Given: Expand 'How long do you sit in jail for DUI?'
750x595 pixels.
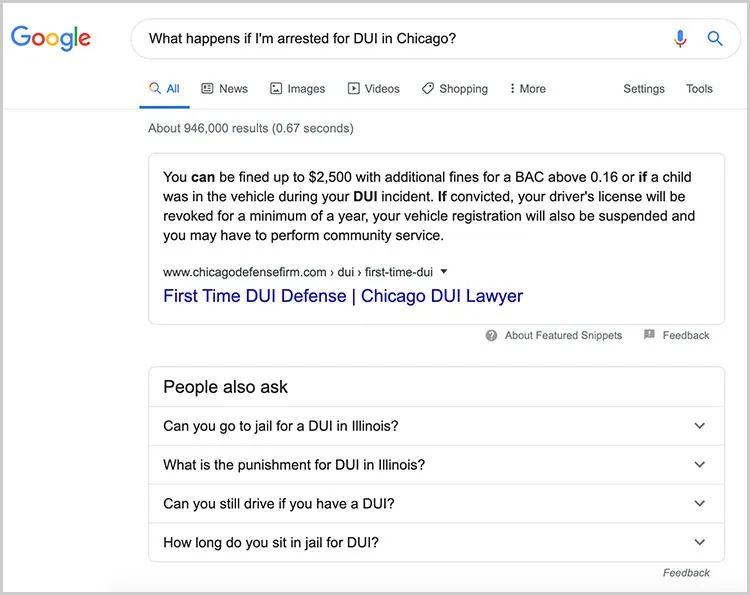Looking at the screenshot, I should tap(436, 542).
